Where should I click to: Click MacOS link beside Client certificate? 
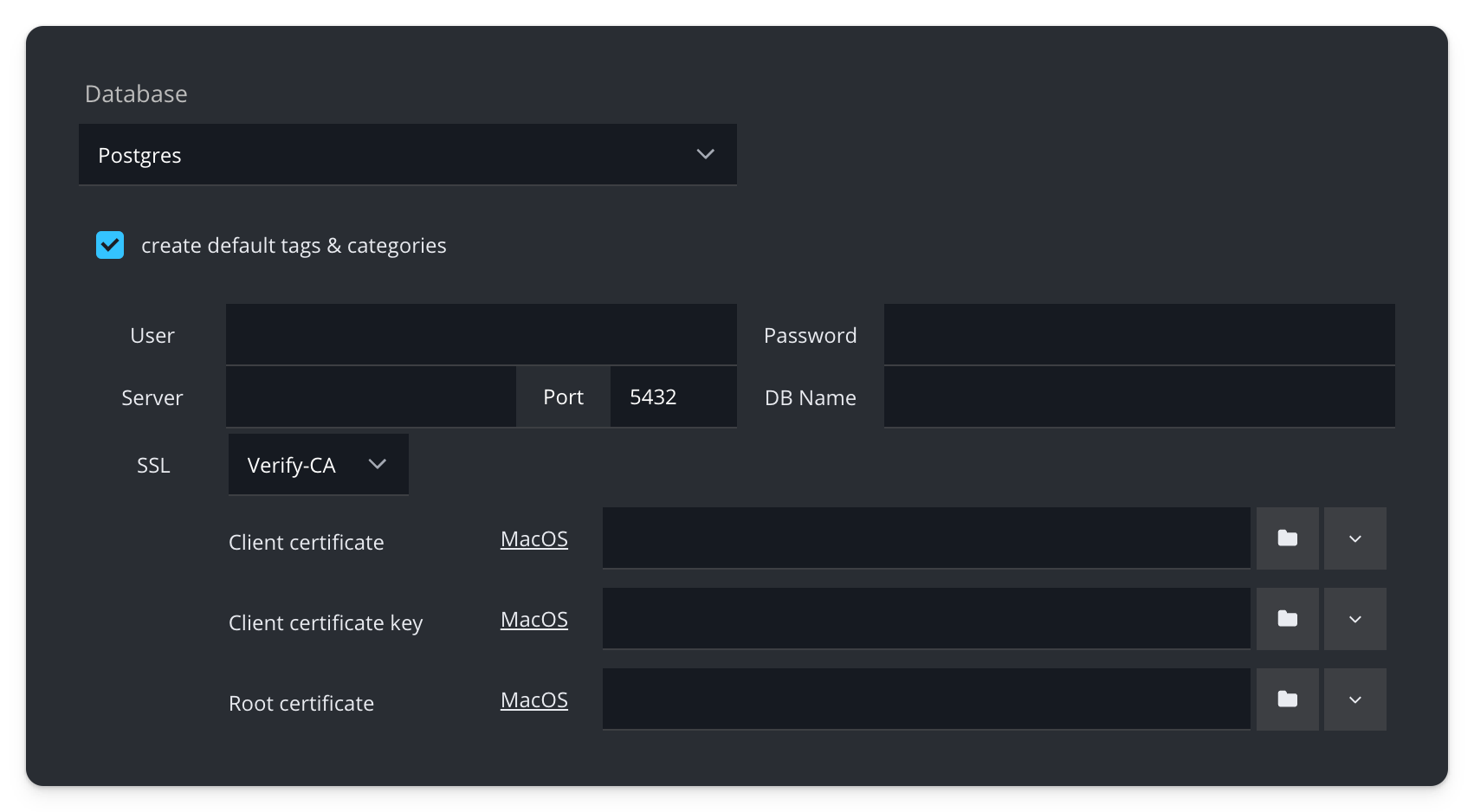click(x=534, y=539)
